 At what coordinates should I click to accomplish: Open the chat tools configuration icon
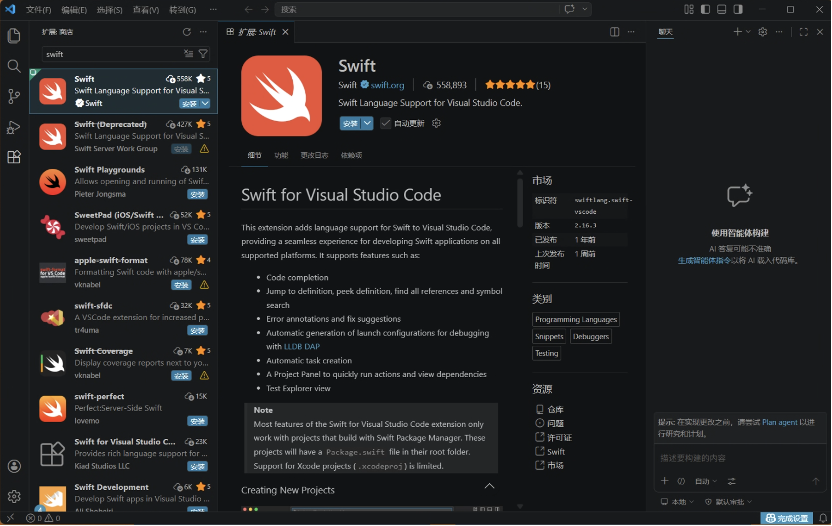[732, 481]
